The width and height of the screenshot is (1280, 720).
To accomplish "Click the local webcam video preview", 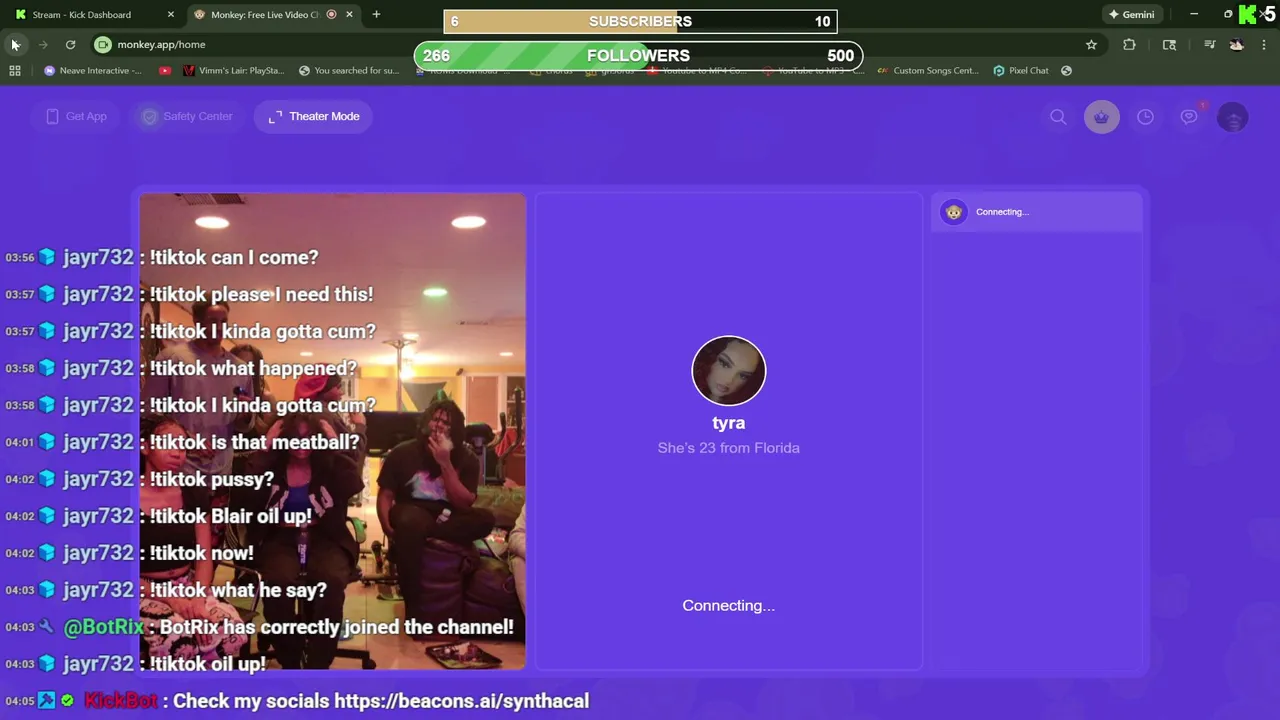I will pyautogui.click(x=332, y=431).
